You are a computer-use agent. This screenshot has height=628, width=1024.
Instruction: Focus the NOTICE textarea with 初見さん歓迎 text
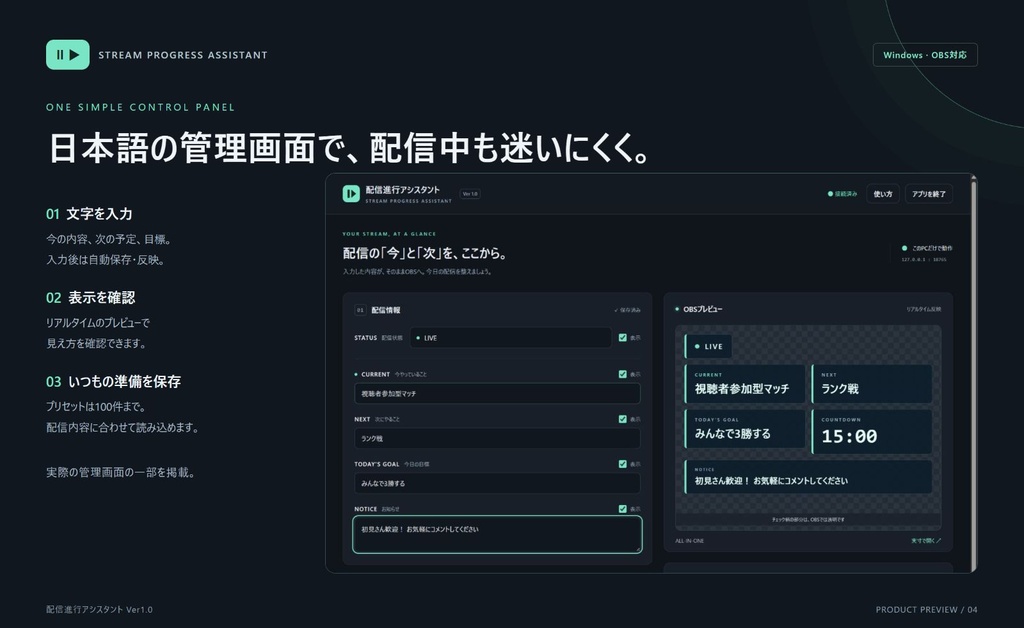coord(497,535)
